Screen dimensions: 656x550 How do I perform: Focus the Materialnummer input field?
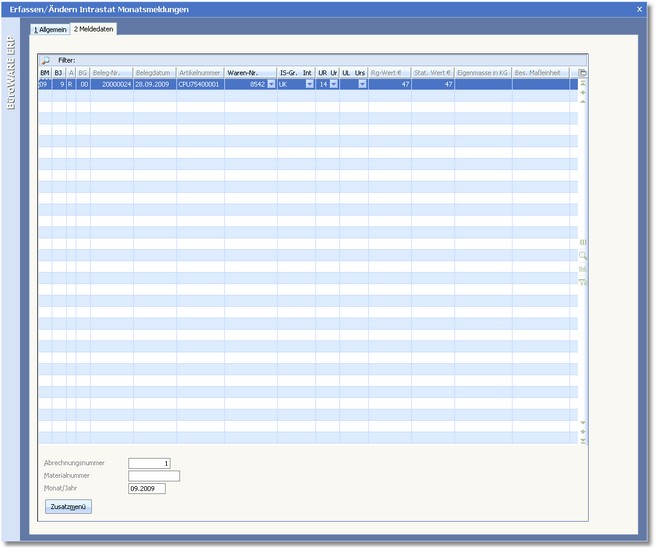[x=154, y=476]
